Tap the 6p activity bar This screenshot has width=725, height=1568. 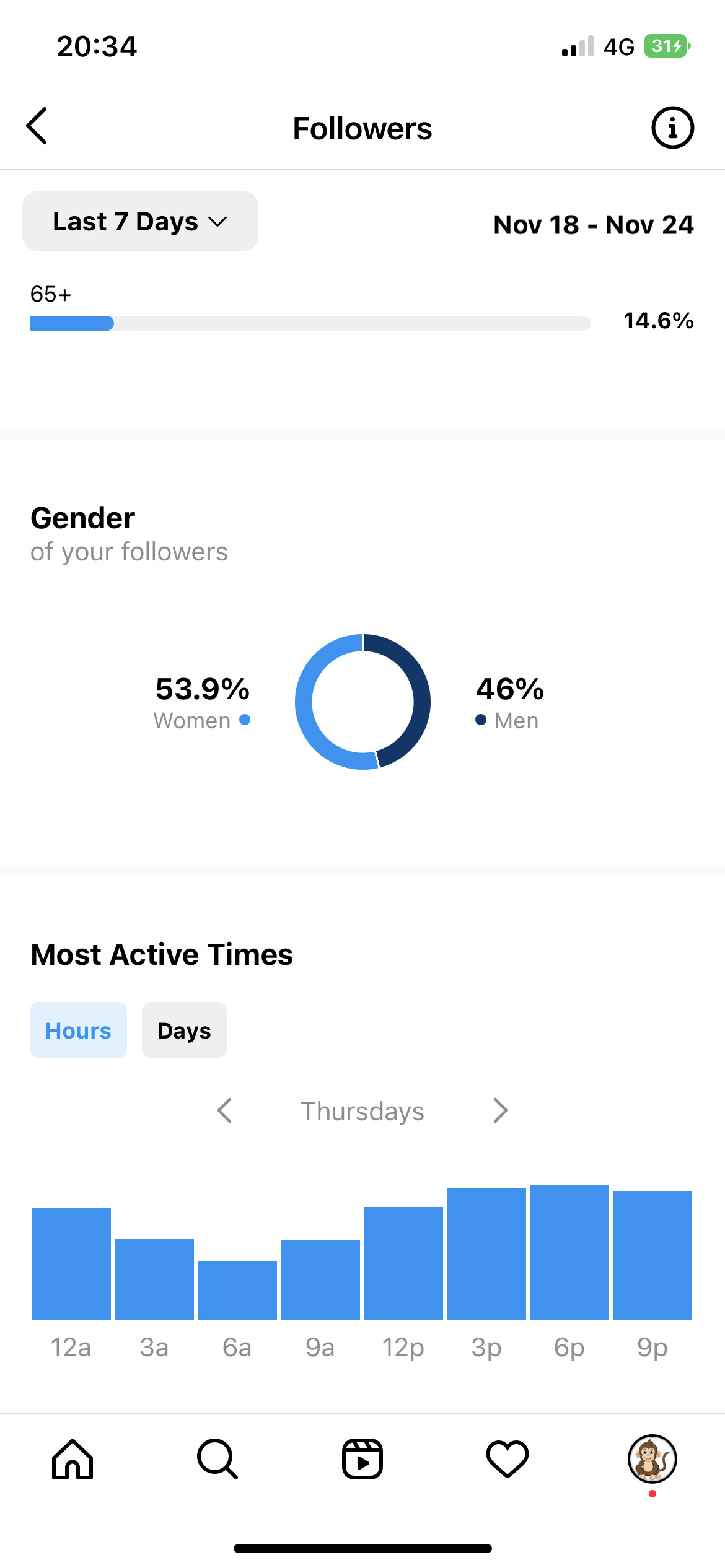[569, 1252]
